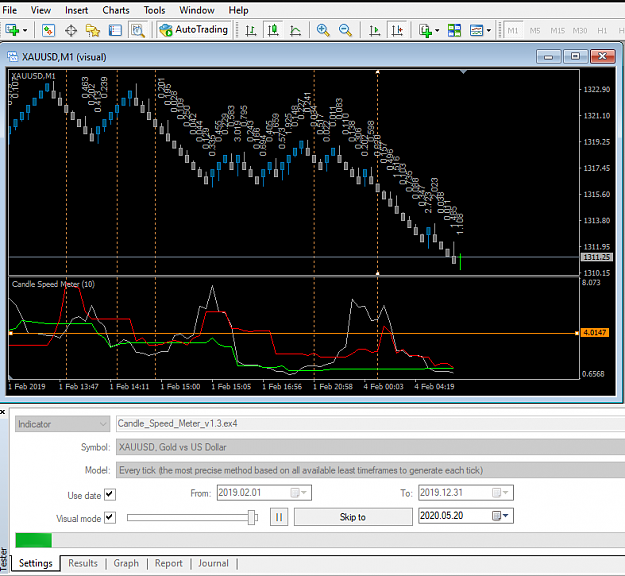Open the File menu

10,10
